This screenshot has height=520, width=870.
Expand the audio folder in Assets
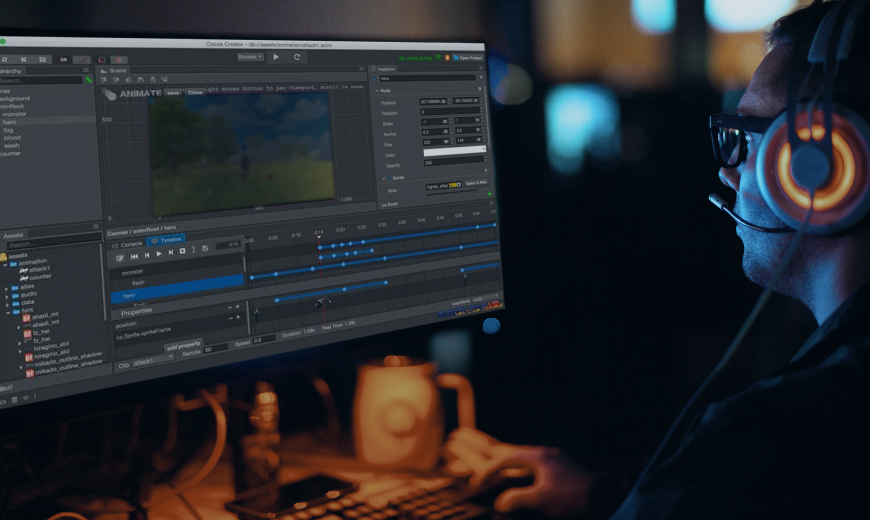pyautogui.click(x=7, y=296)
